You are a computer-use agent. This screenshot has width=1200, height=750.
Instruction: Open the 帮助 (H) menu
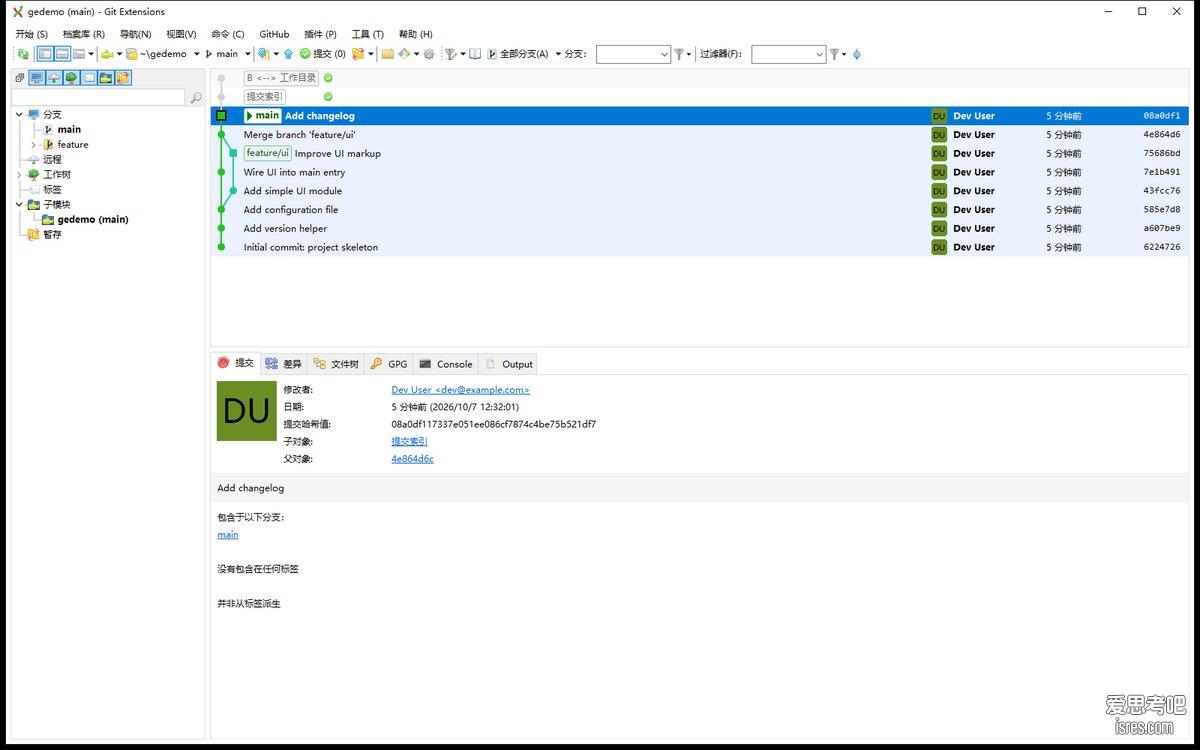click(x=415, y=34)
